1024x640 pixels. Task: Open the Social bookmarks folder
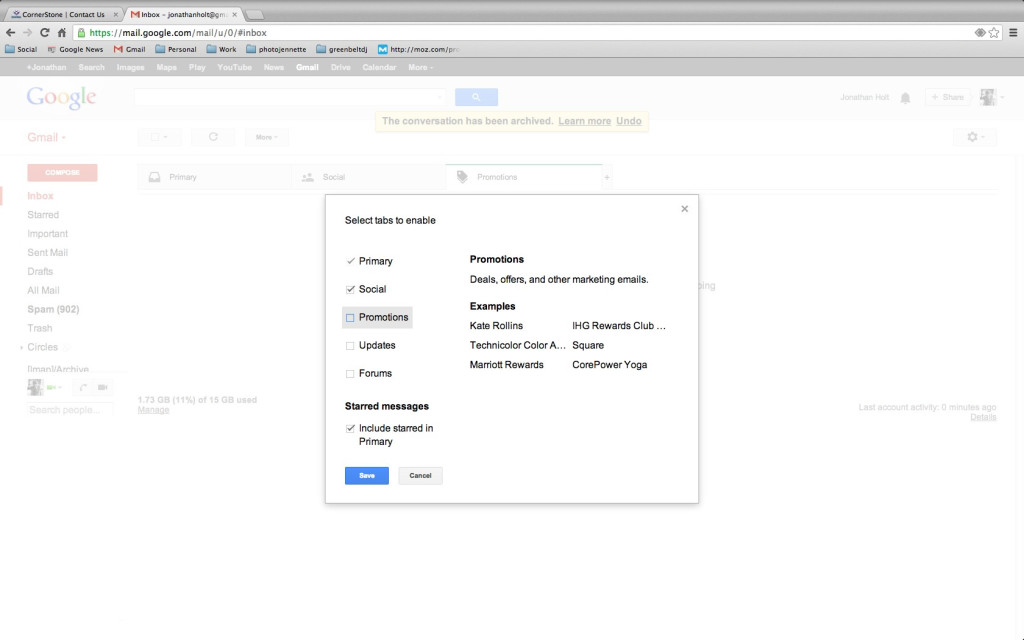(x=21, y=49)
